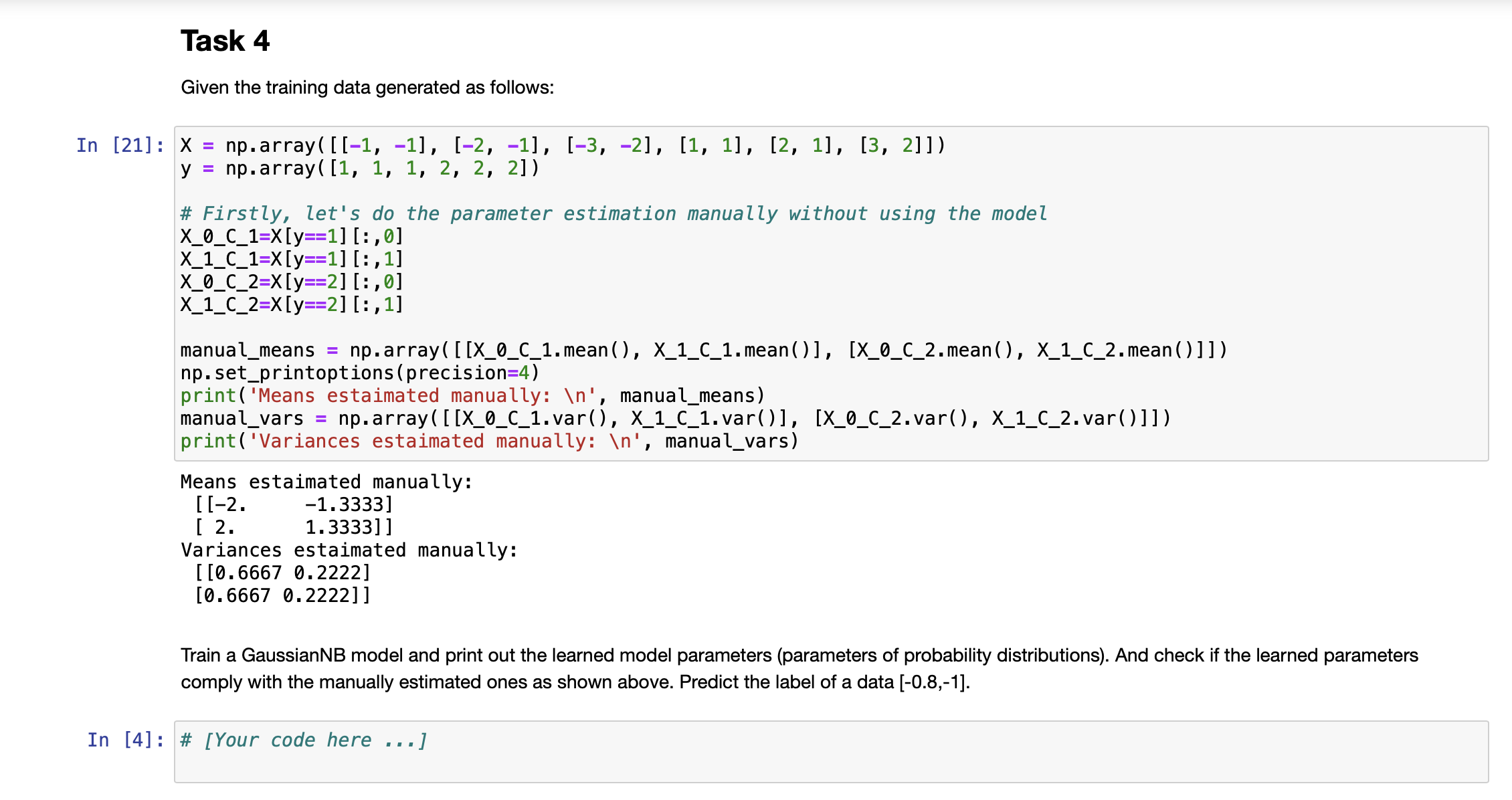
Task: Click the y array definition line
Action: pos(358,168)
